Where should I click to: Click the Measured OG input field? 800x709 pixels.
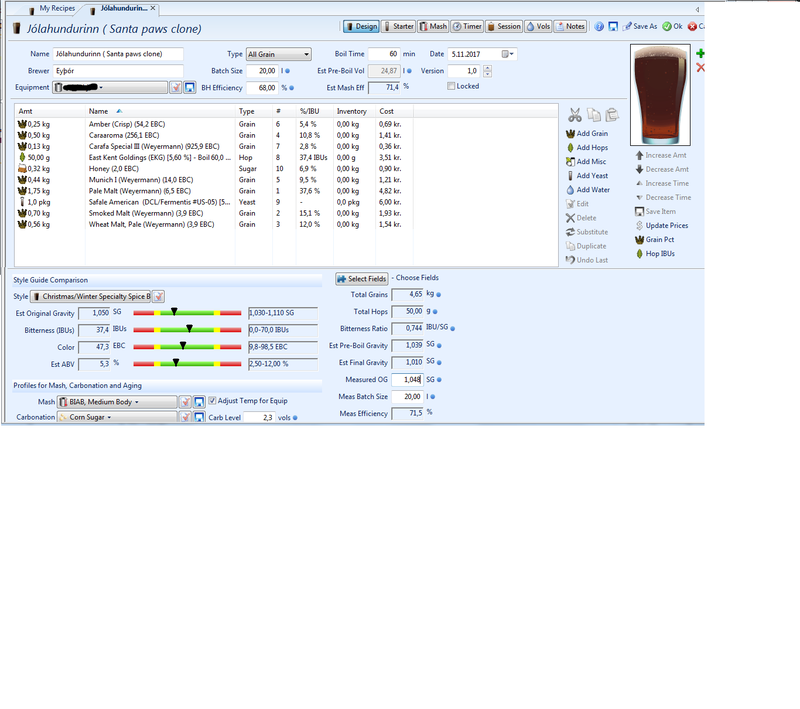pos(407,380)
